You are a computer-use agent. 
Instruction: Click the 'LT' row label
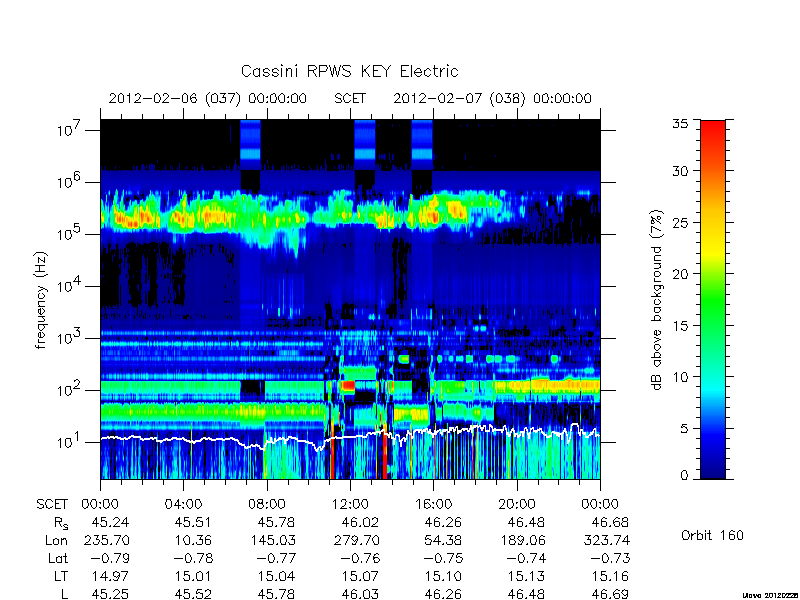click(x=60, y=577)
